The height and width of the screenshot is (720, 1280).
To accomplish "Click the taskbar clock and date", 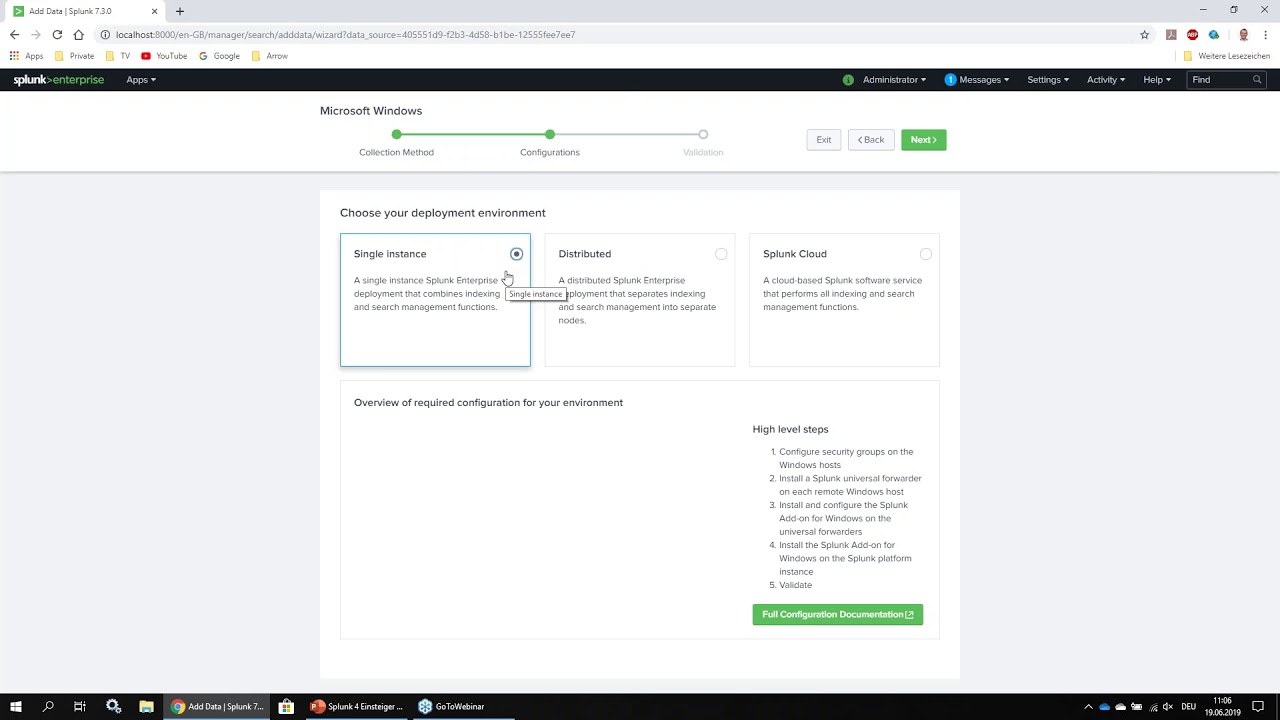I will [1222, 707].
